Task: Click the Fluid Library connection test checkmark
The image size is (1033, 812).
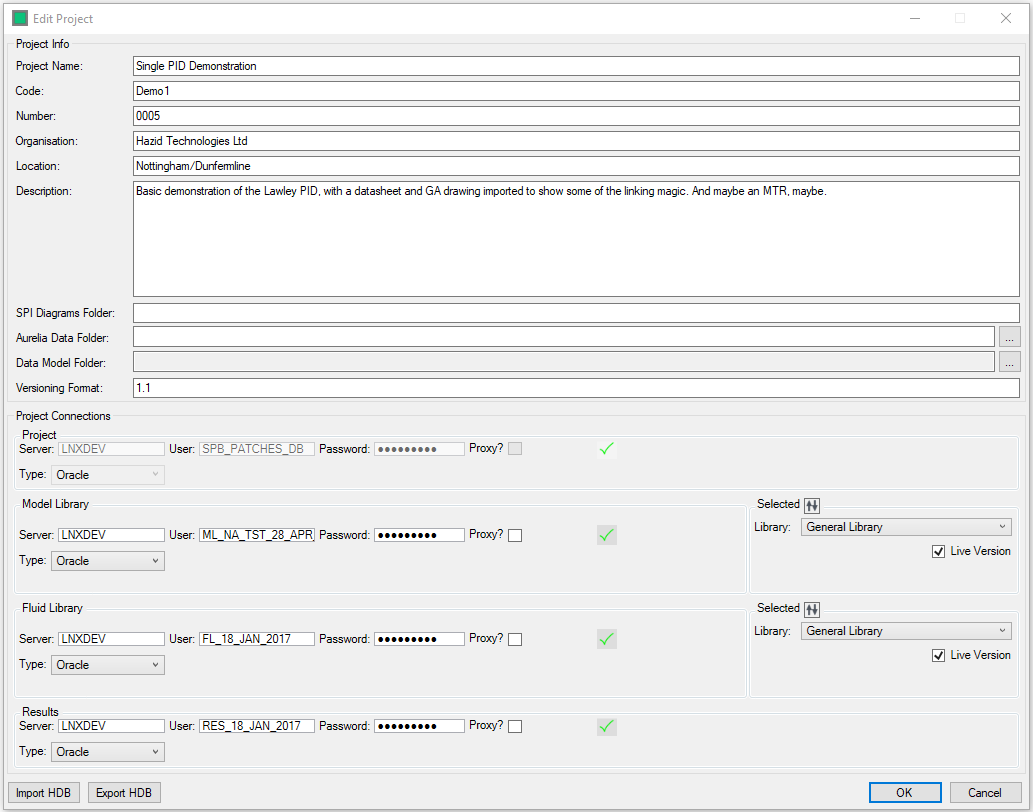Action: tap(606, 639)
